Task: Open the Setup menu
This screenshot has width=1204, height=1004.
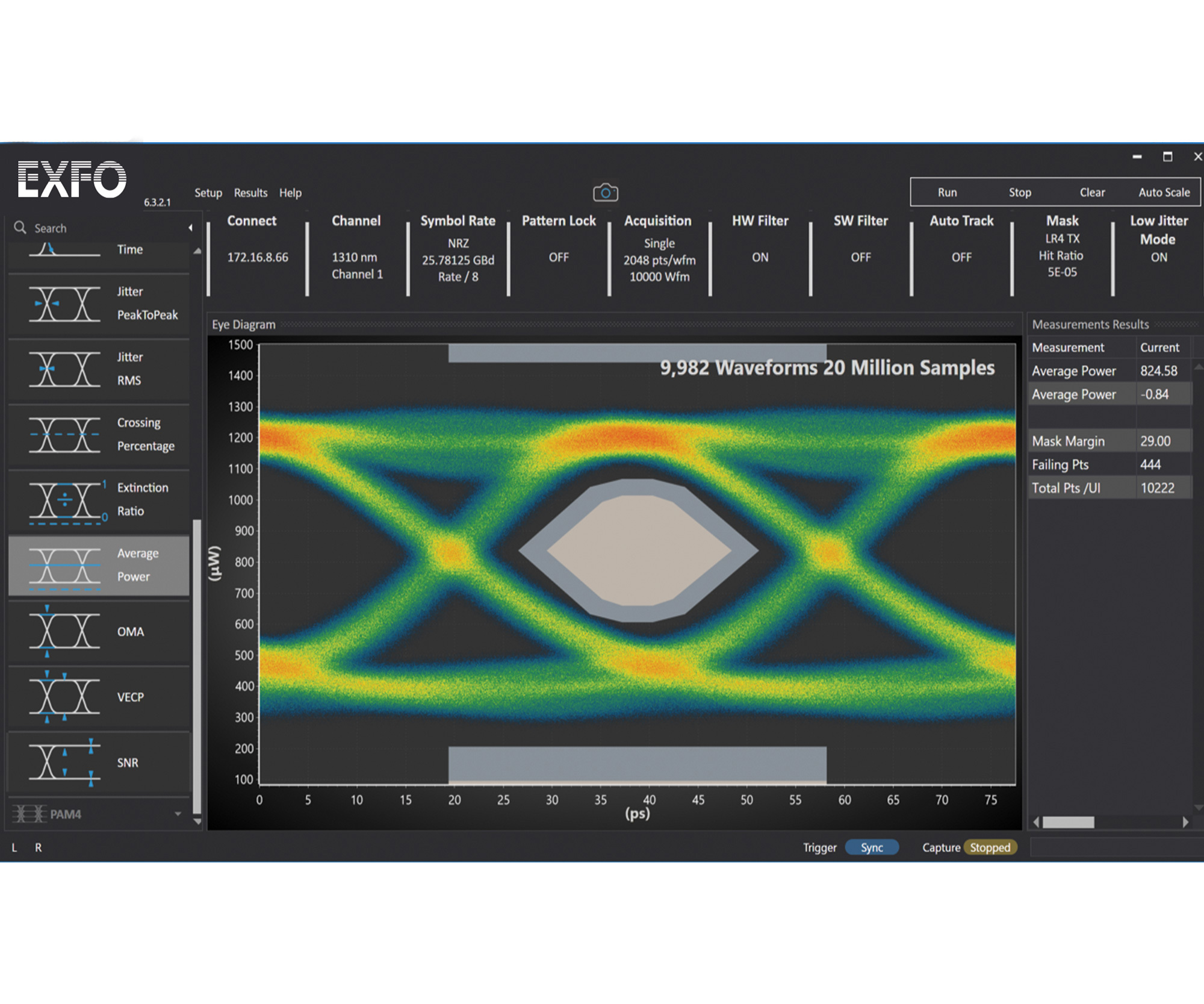Action: [208, 193]
